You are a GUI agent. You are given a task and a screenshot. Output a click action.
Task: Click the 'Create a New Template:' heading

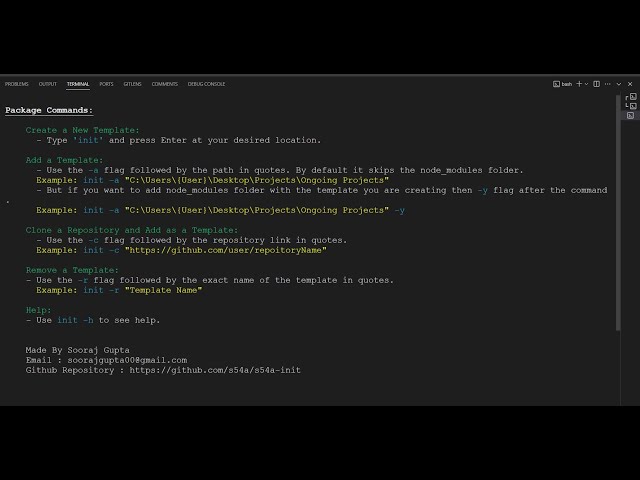82,130
